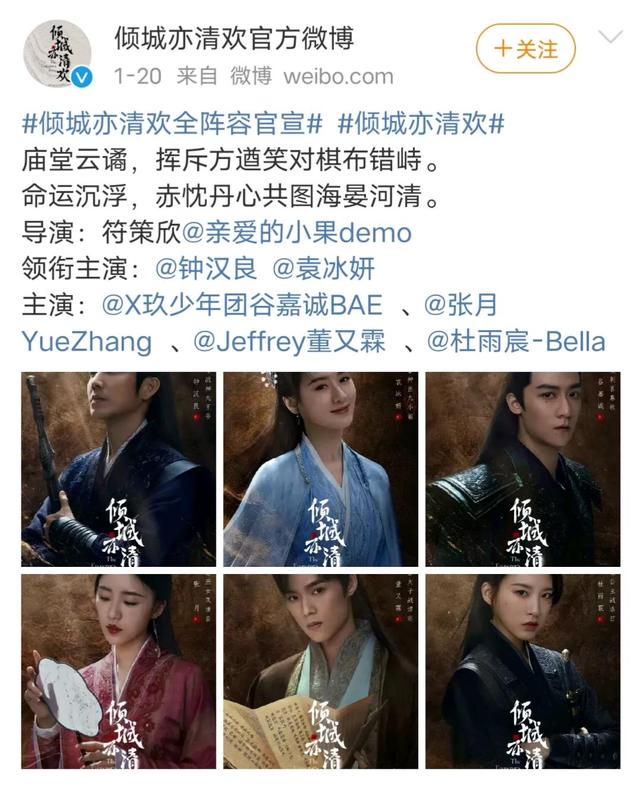
Task: View poster of man reading a scroll
Action: point(320,671)
